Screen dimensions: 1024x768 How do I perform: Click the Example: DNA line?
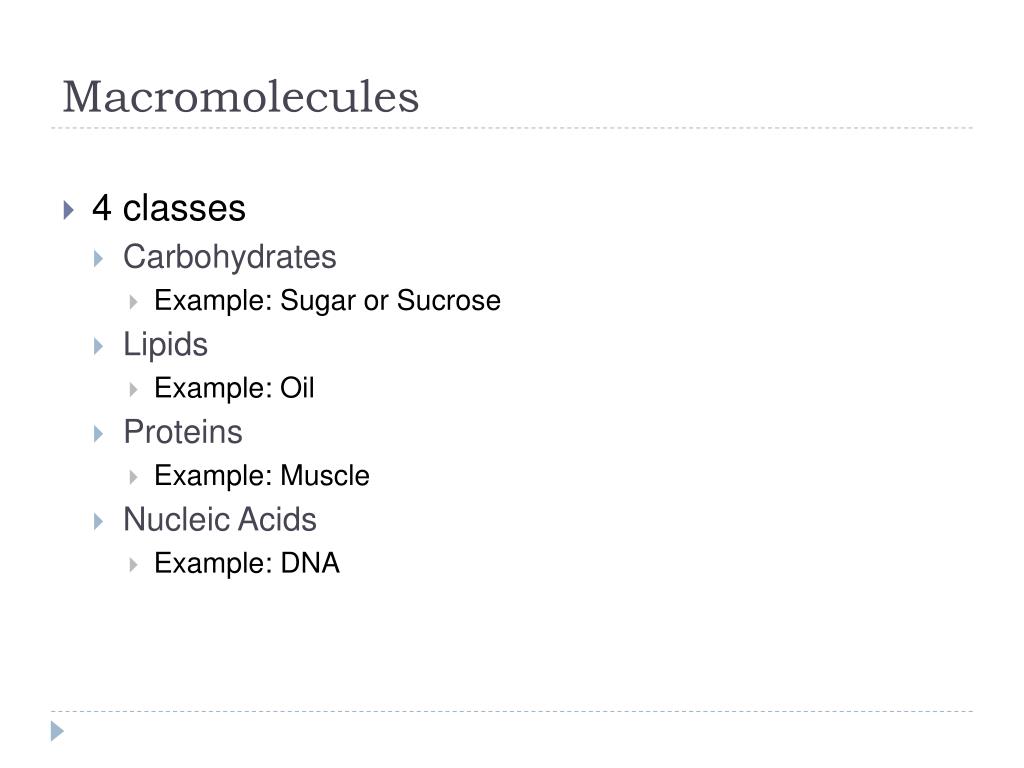(x=248, y=564)
